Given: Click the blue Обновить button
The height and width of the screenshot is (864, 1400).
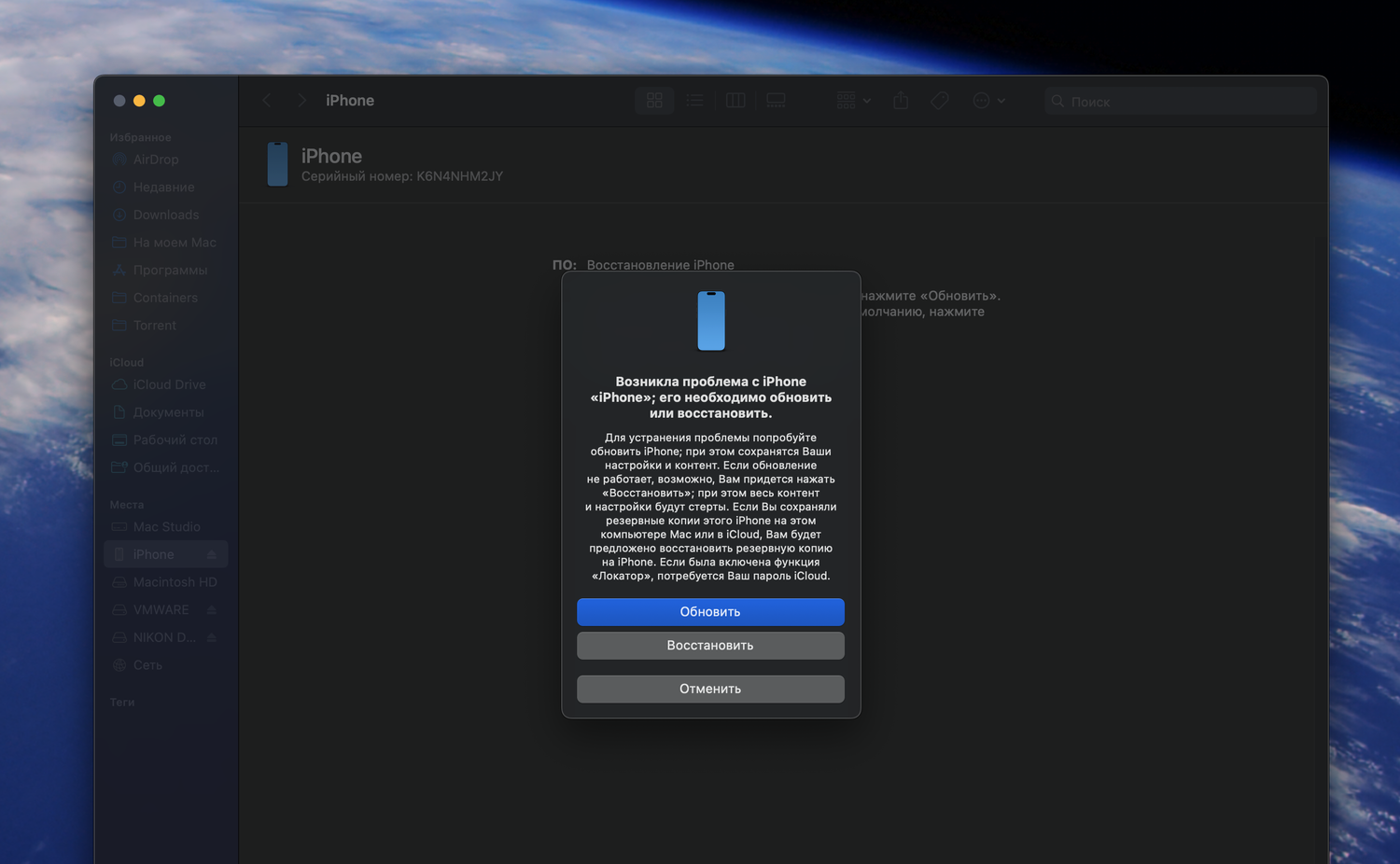Looking at the screenshot, I should (x=710, y=612).
